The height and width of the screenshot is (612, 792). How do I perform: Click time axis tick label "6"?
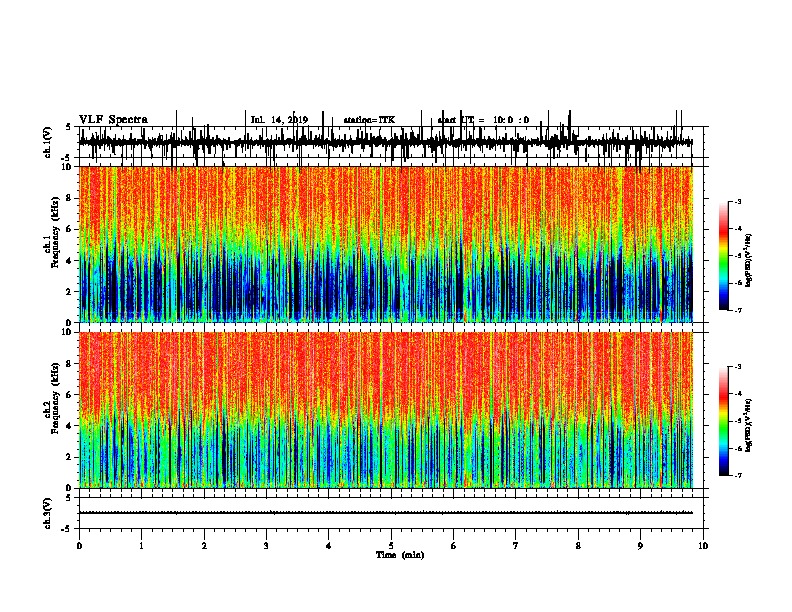[453, 546]
